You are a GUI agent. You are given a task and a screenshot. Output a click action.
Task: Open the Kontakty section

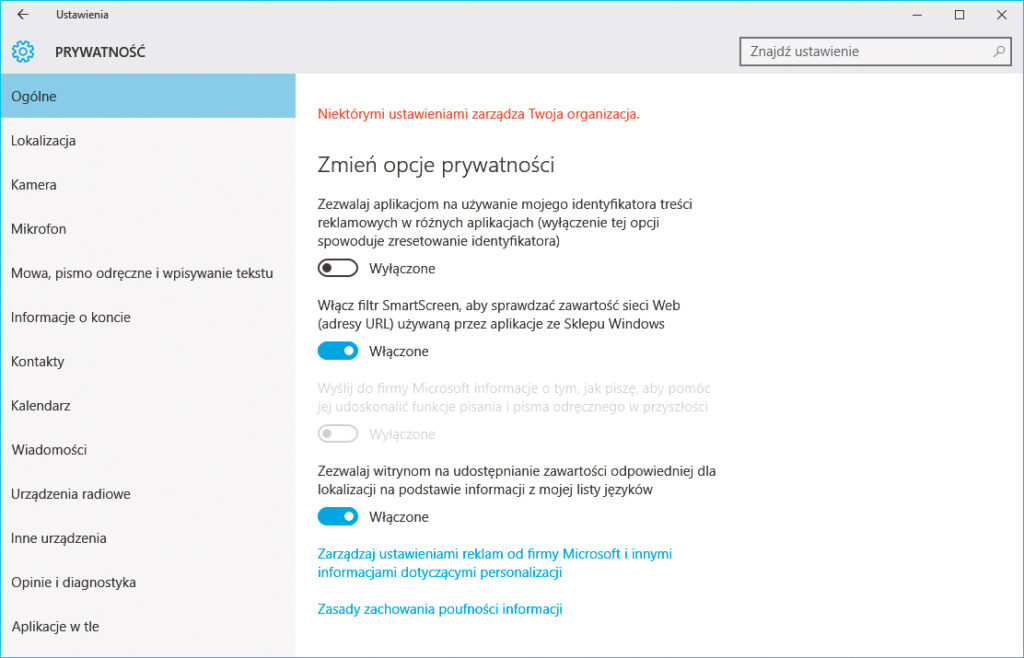coord(37,361)
